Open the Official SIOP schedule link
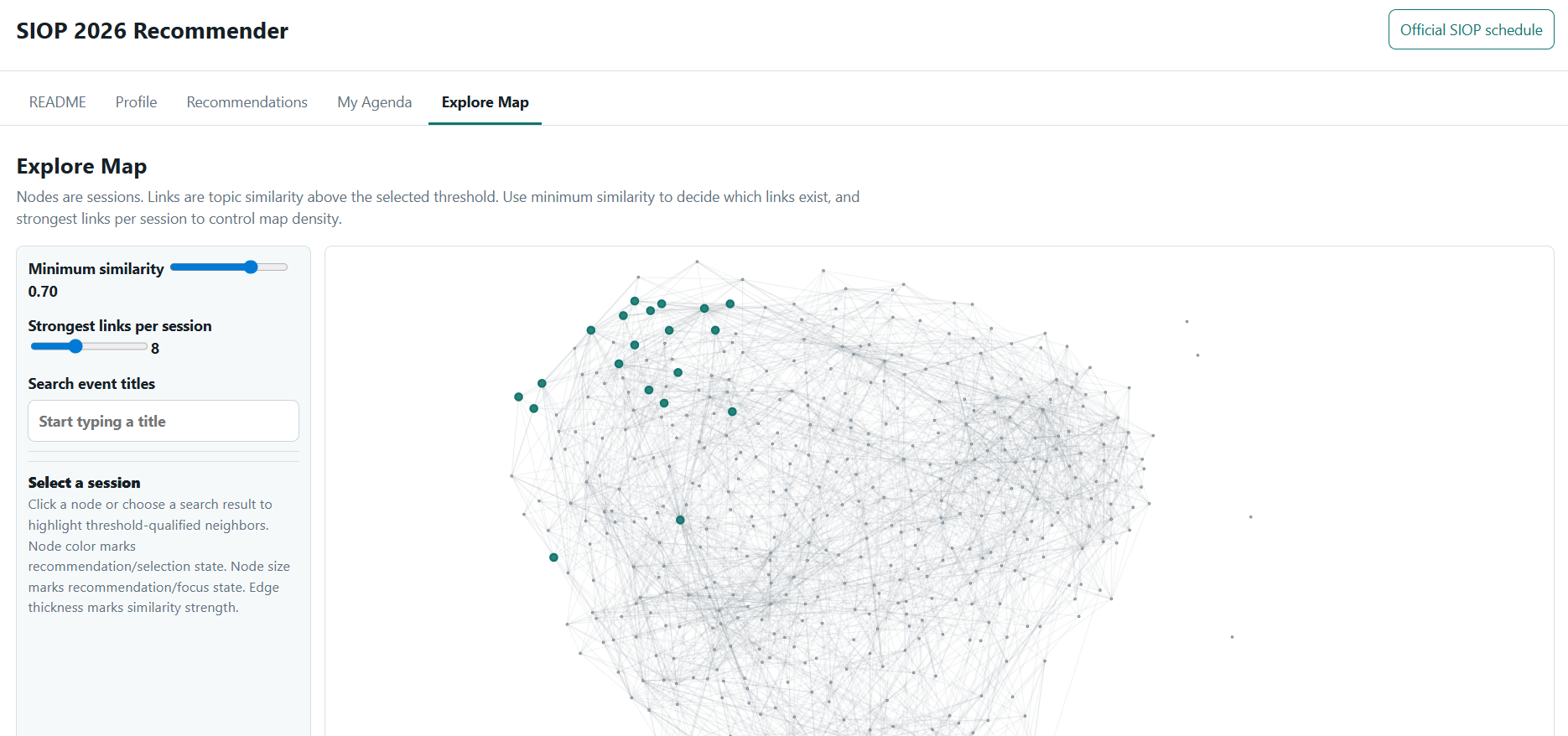1568x736 pixels. click(x=1471, y=30)
